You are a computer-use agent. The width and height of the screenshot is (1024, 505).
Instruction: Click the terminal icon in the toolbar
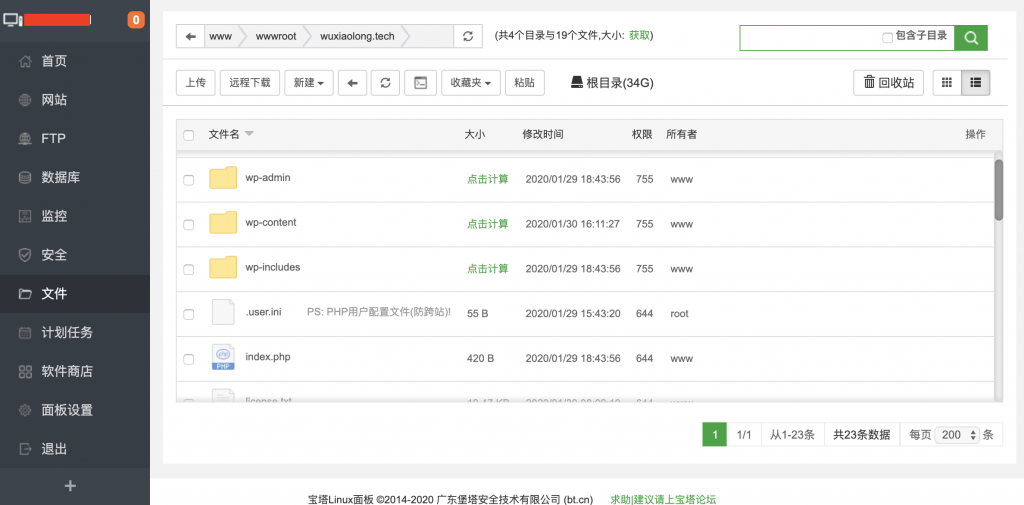tap(420, 83)
